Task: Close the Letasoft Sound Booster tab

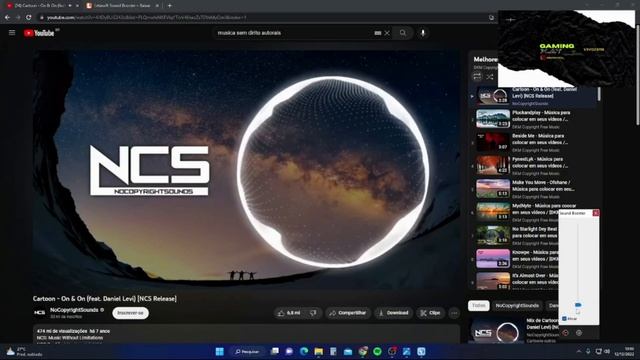Action: pos(158,6)
